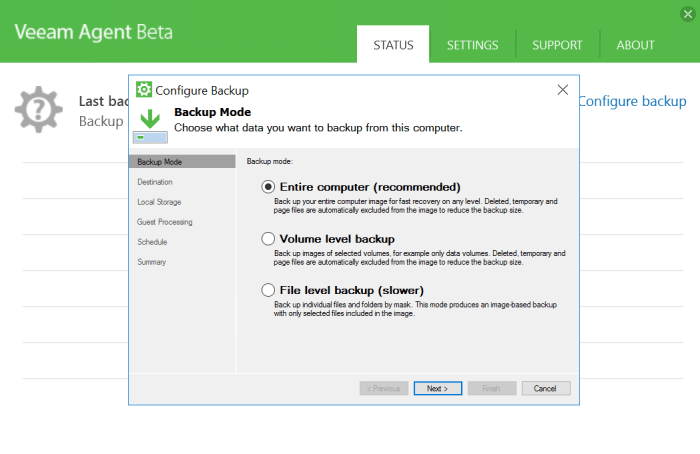Click the Cancel button

tap(546, 388)
